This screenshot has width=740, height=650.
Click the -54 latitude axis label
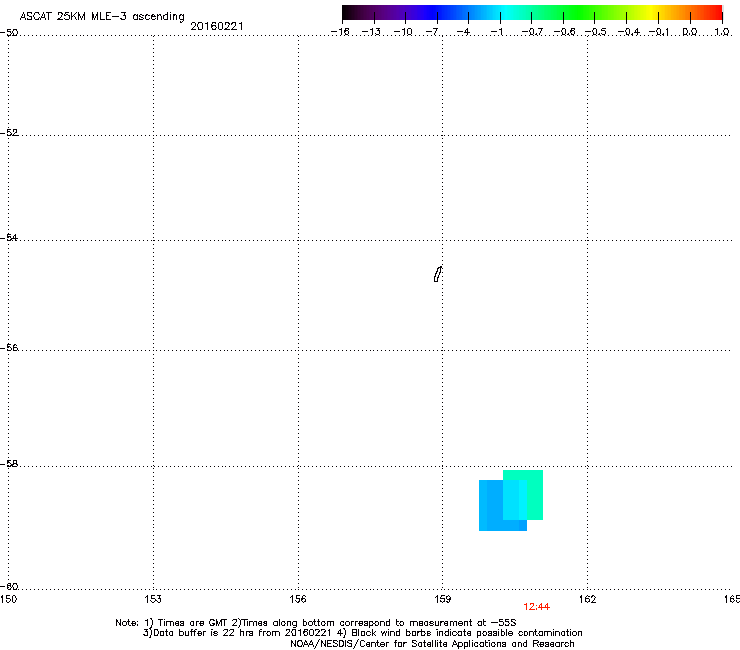(9, 237)
